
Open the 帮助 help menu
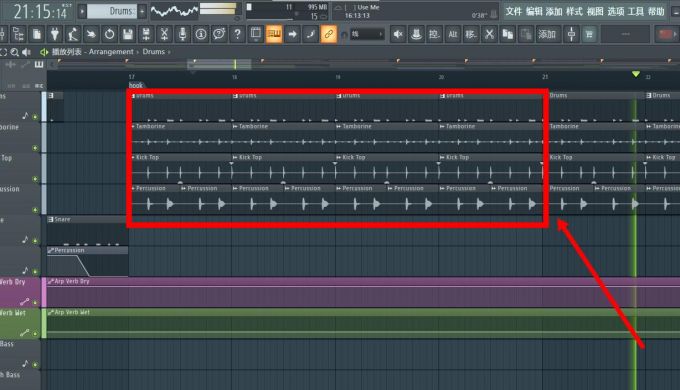656,11
